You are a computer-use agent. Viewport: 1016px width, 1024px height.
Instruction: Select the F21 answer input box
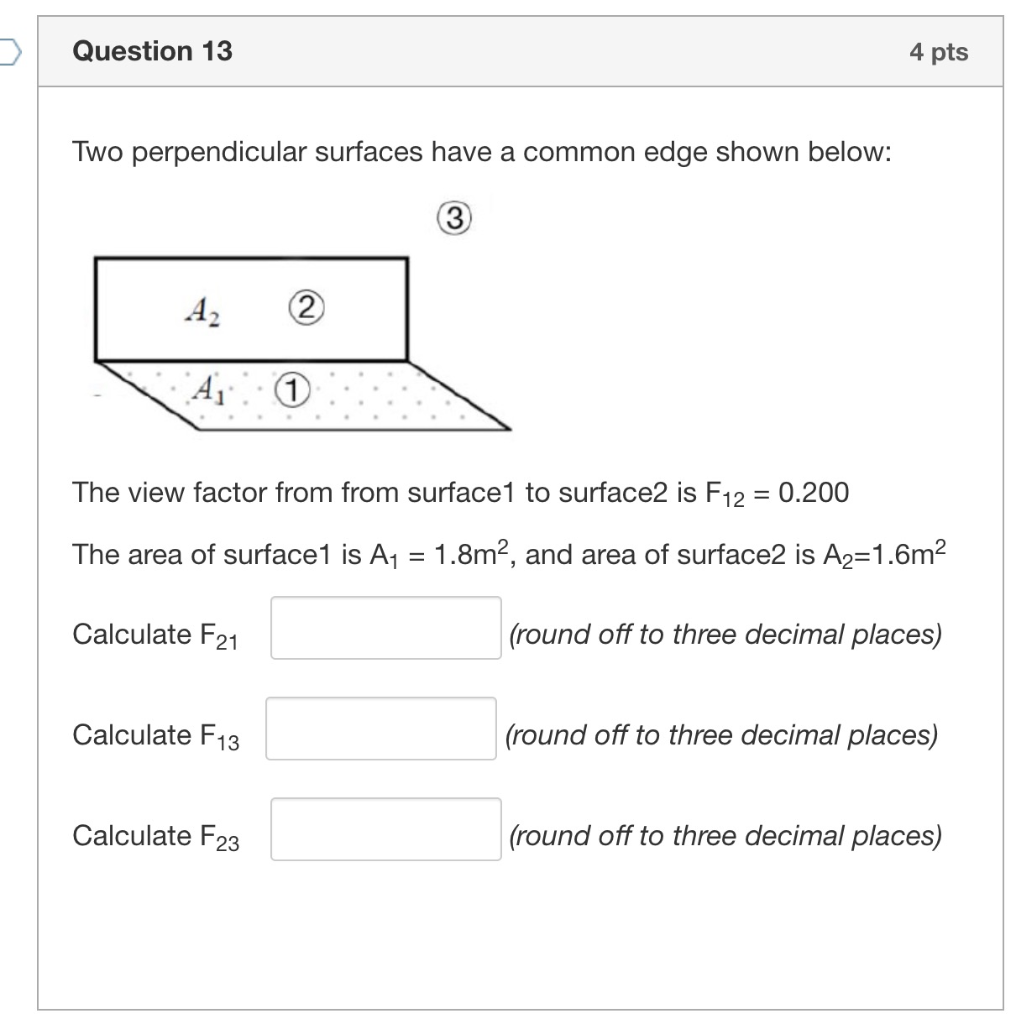pyautogui.click(x=385, y=629)
